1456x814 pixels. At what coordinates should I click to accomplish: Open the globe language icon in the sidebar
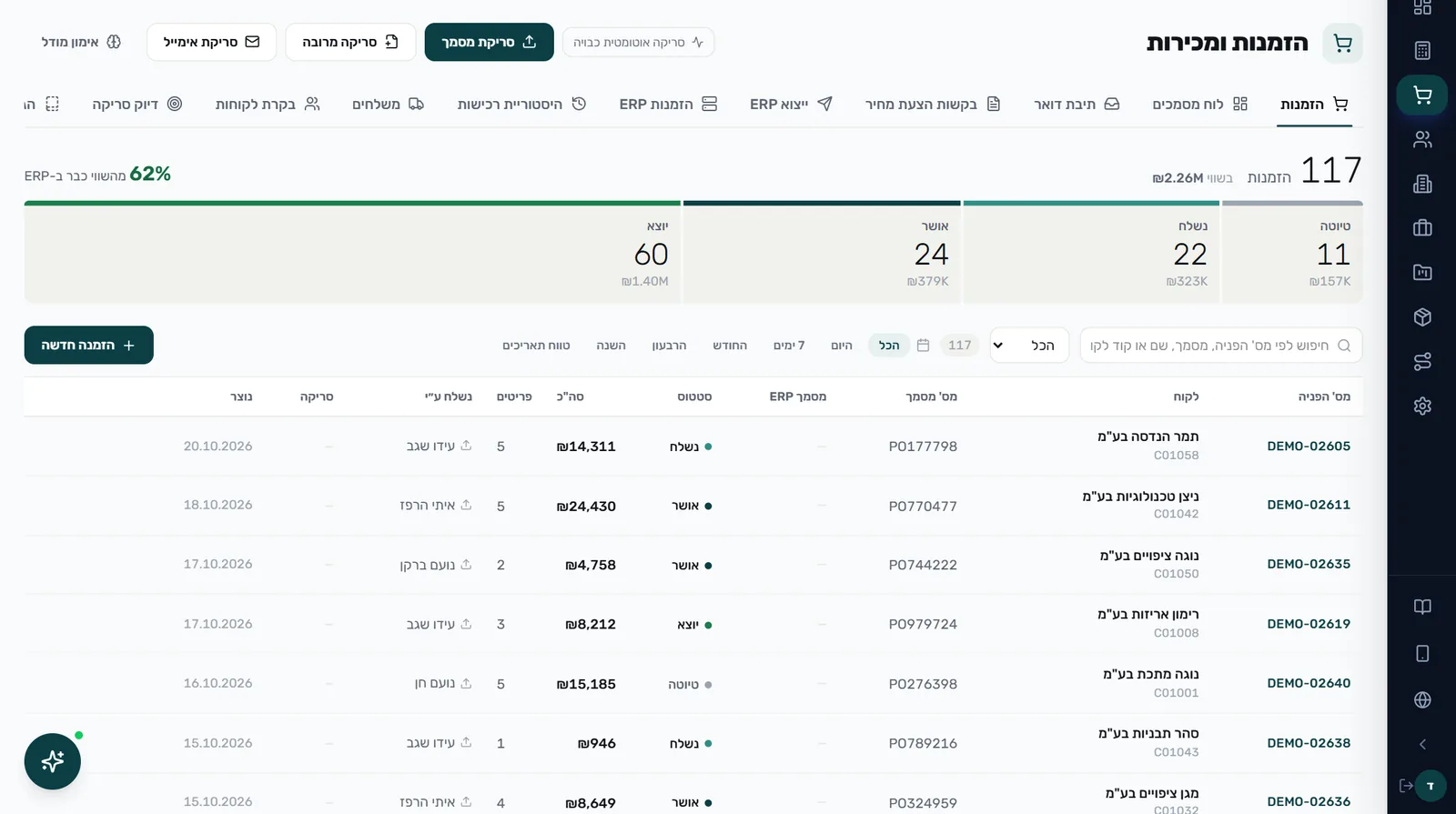(1422, 699)
